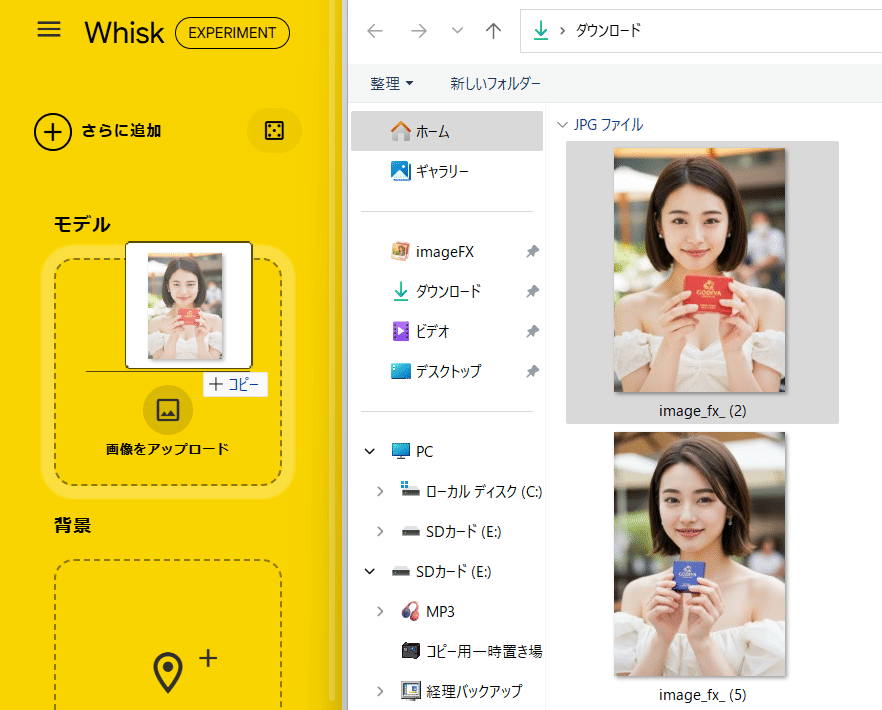Click the さらに追加 plus icon

pos(53,131)
